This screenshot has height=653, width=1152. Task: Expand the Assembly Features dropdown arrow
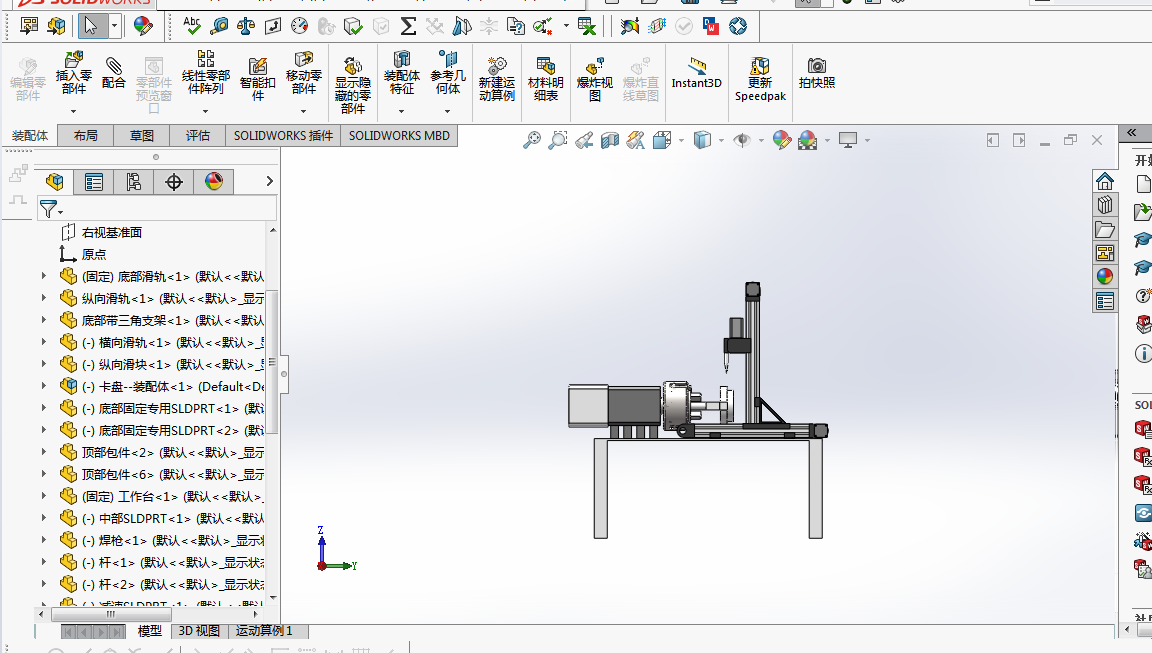(x=402, y=112)
